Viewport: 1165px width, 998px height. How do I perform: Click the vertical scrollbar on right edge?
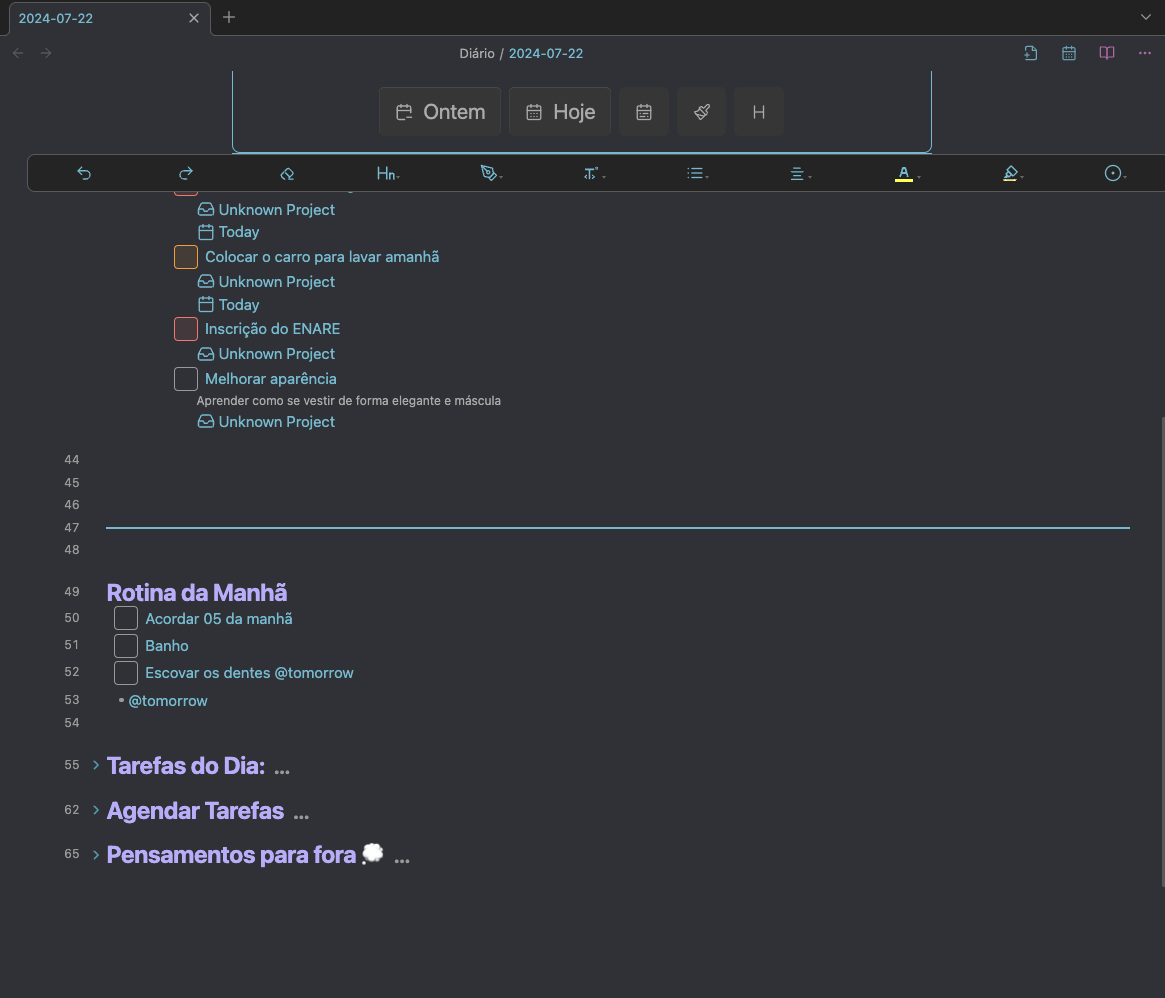1162,651
